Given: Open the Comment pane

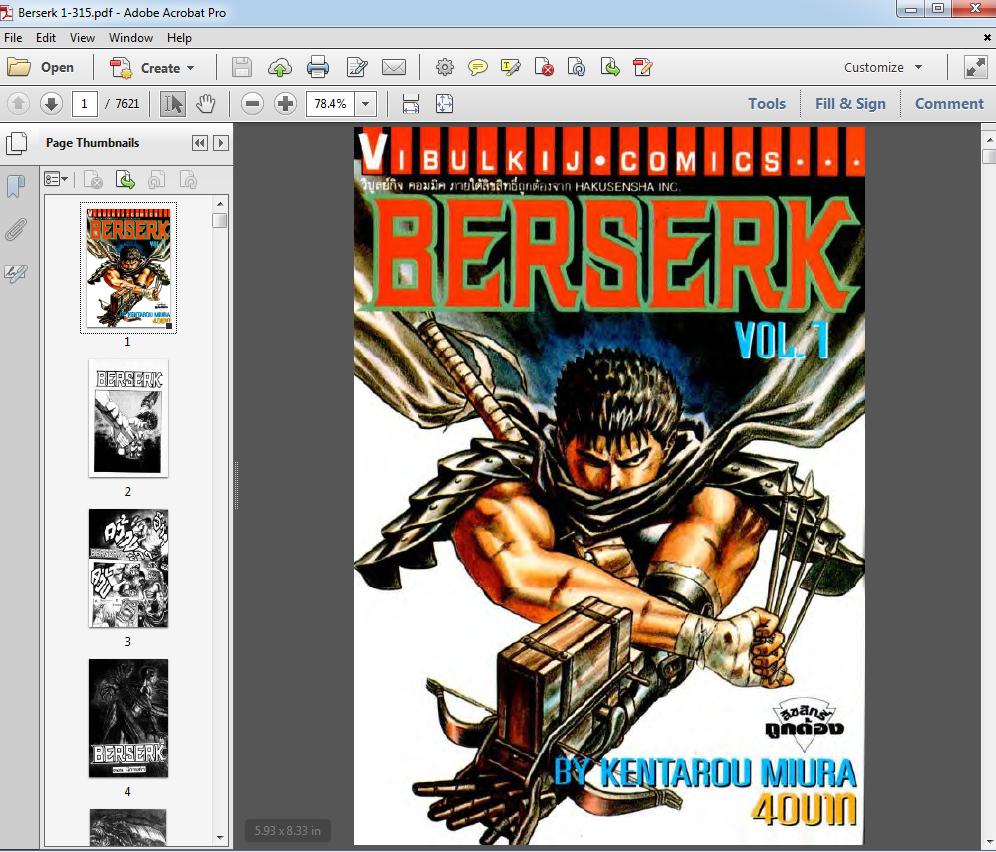Looking at the screenshot, I should [x=949, y=104].
